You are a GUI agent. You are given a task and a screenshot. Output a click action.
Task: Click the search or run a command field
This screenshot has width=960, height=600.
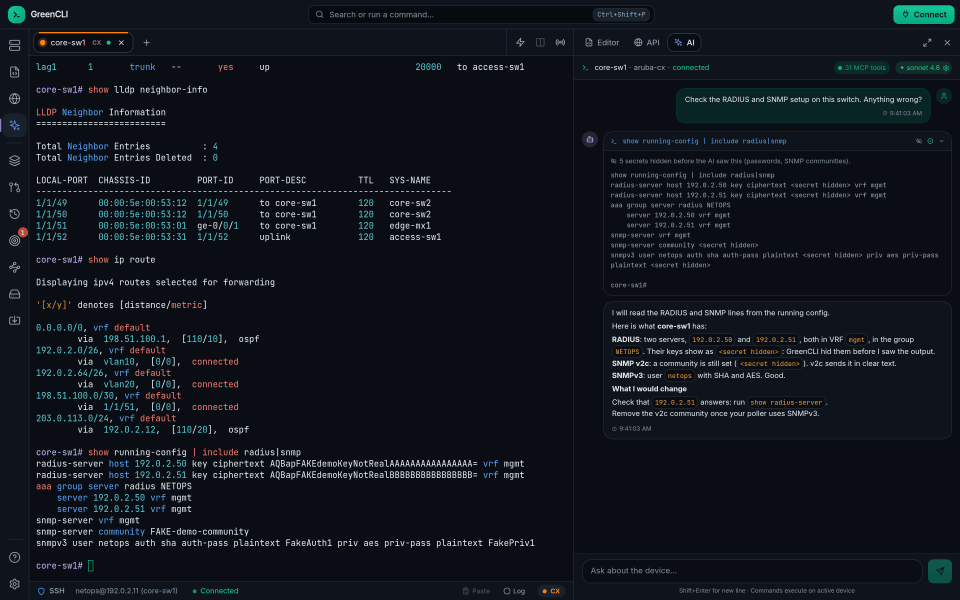pyautogui.click(x=481, y=14)
